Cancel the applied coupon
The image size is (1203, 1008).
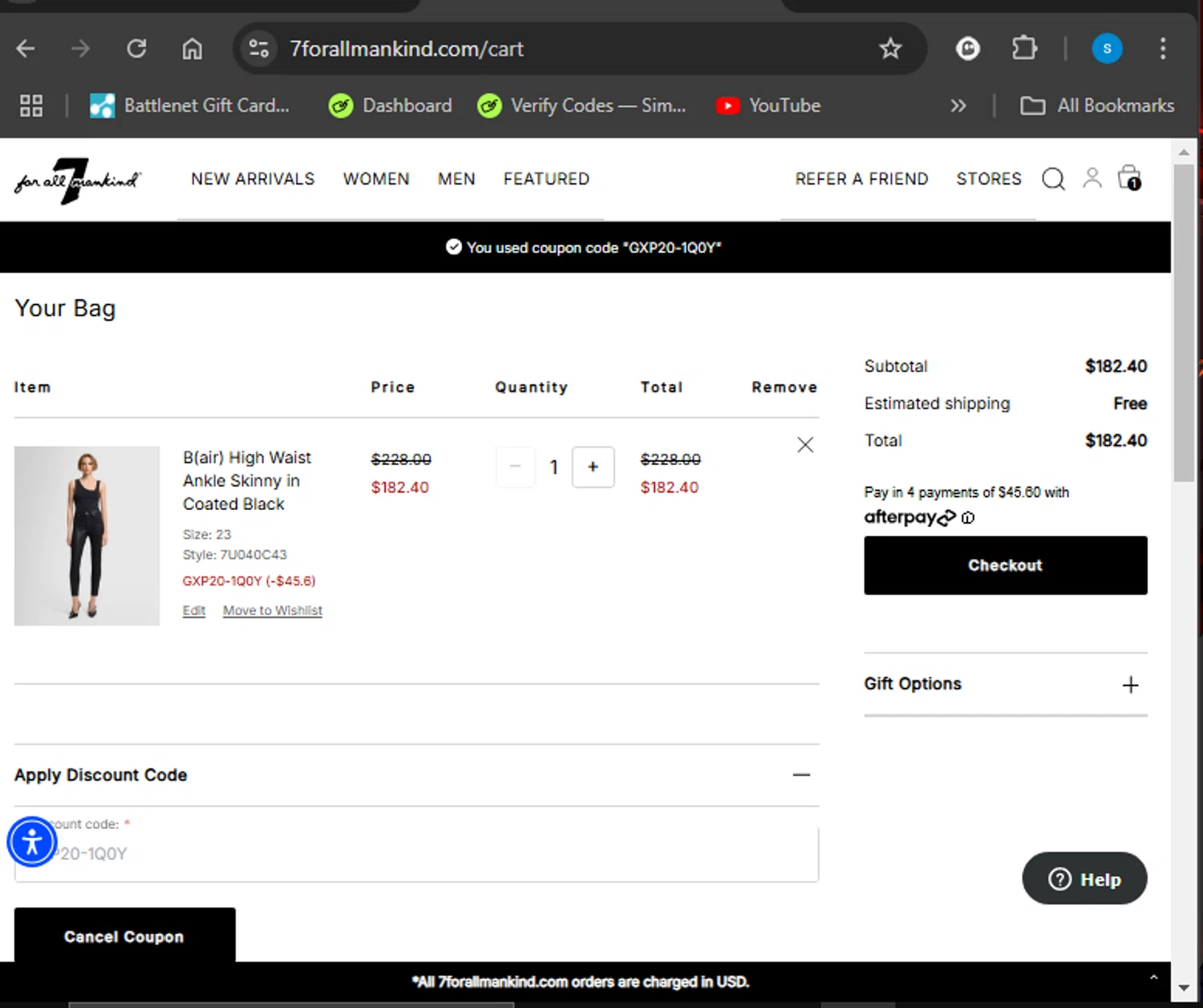124,936
